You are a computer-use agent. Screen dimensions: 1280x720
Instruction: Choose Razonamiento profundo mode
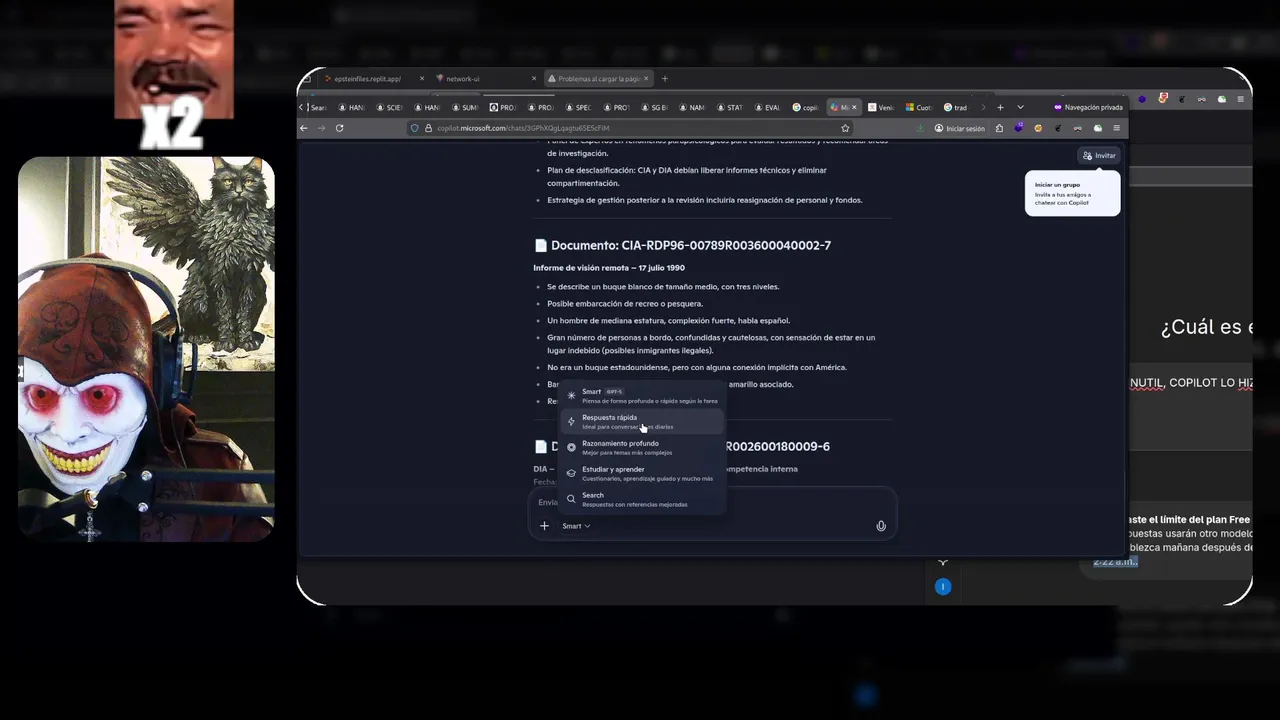coord(642,448)
